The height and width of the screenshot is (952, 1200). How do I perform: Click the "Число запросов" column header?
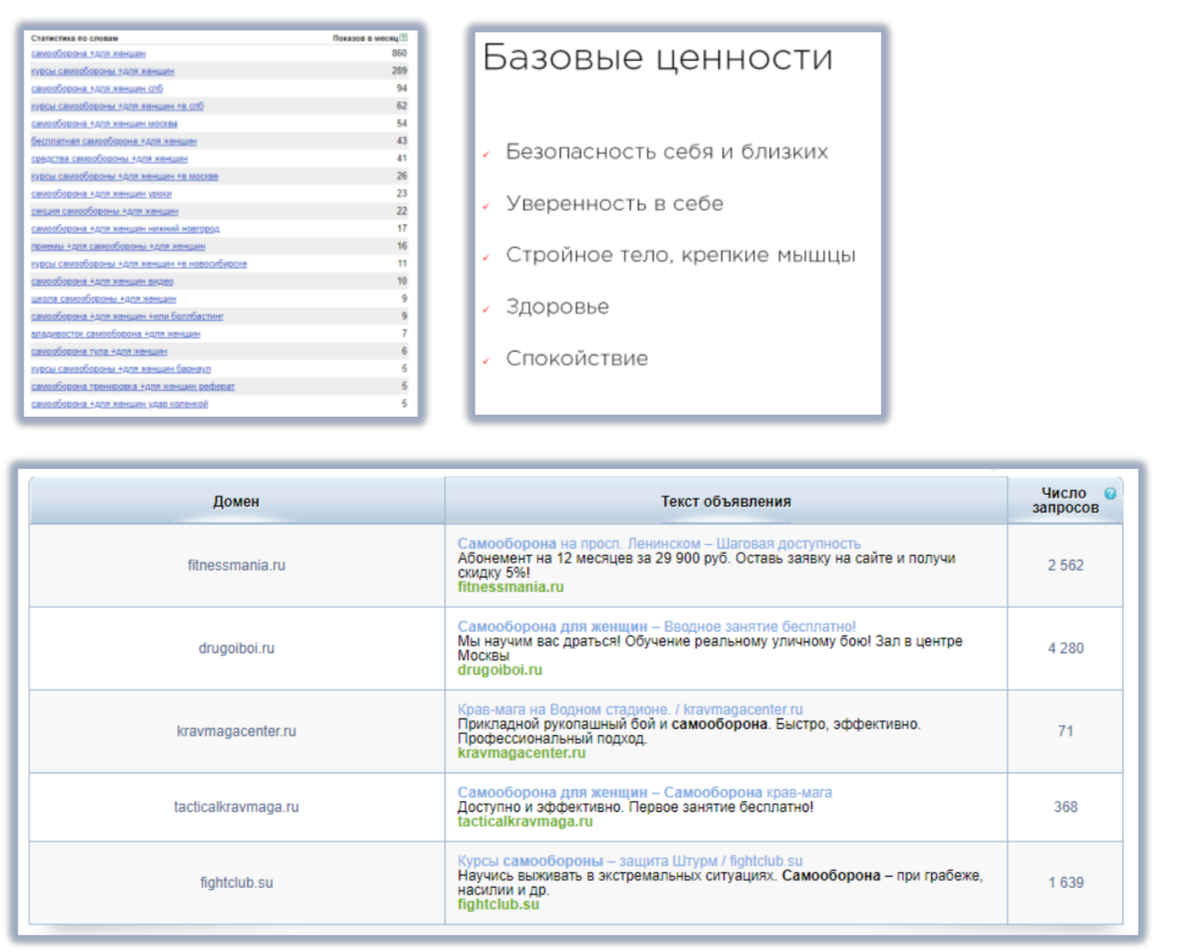click(1066, 500)
